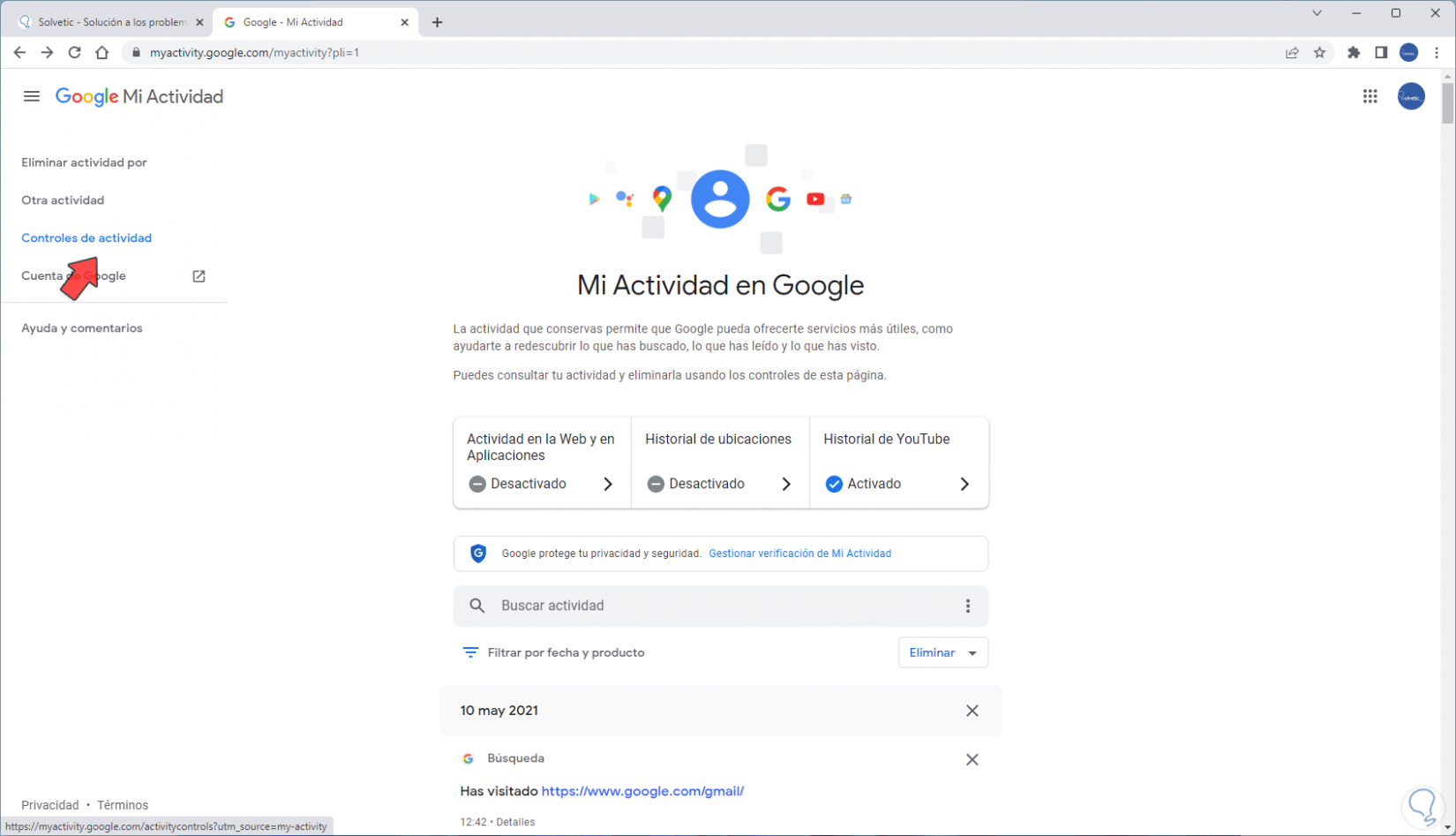Click the privacy shield icon
The image size is (1456, 836).
478,554
